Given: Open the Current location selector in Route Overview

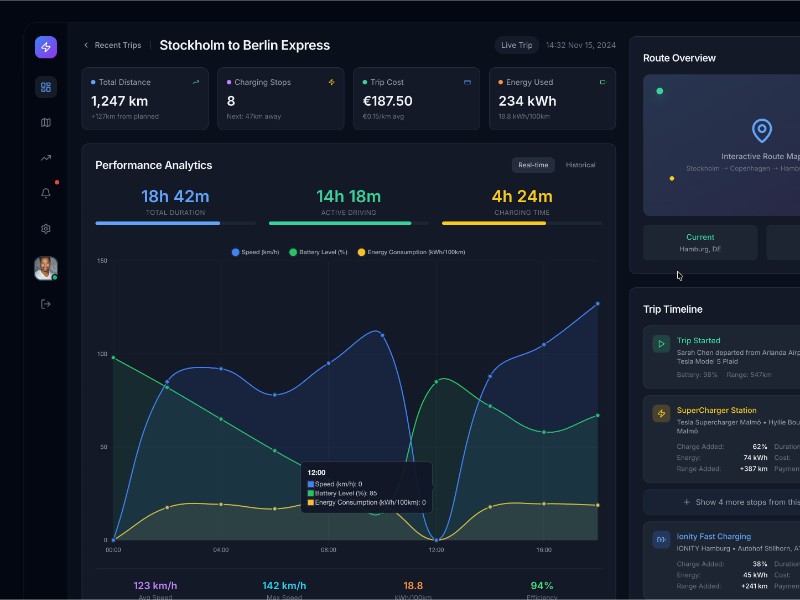Looking at the screenshot, I should click(701, 243).
